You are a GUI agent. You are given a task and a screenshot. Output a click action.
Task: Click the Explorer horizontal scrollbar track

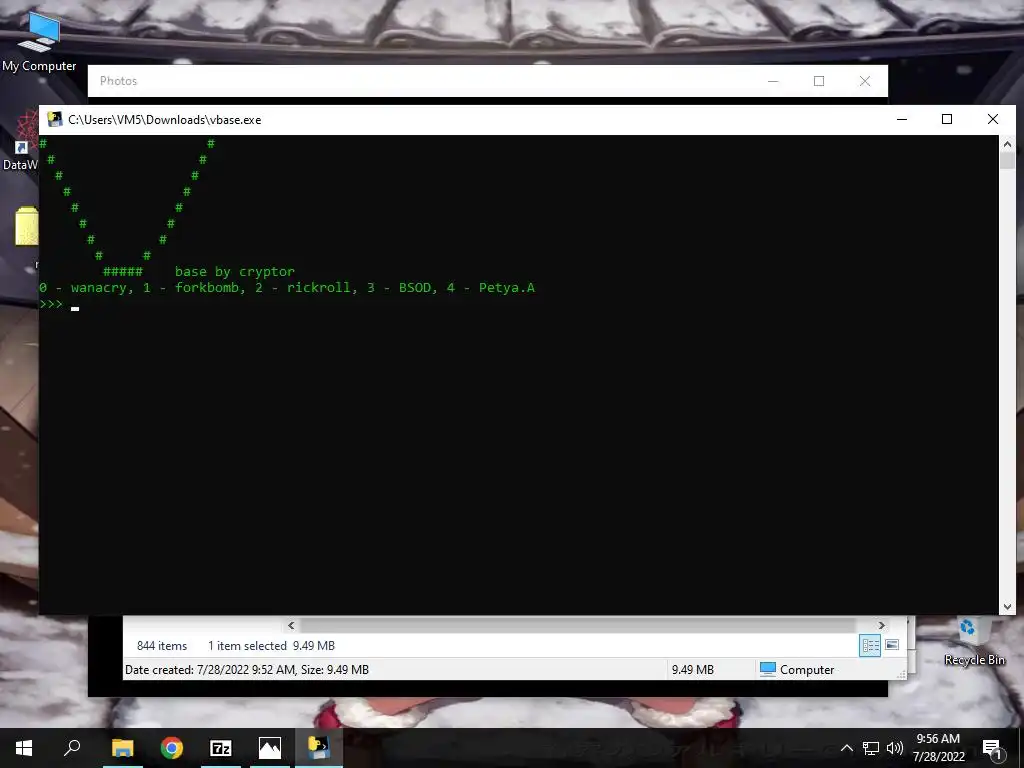point(578,626)
